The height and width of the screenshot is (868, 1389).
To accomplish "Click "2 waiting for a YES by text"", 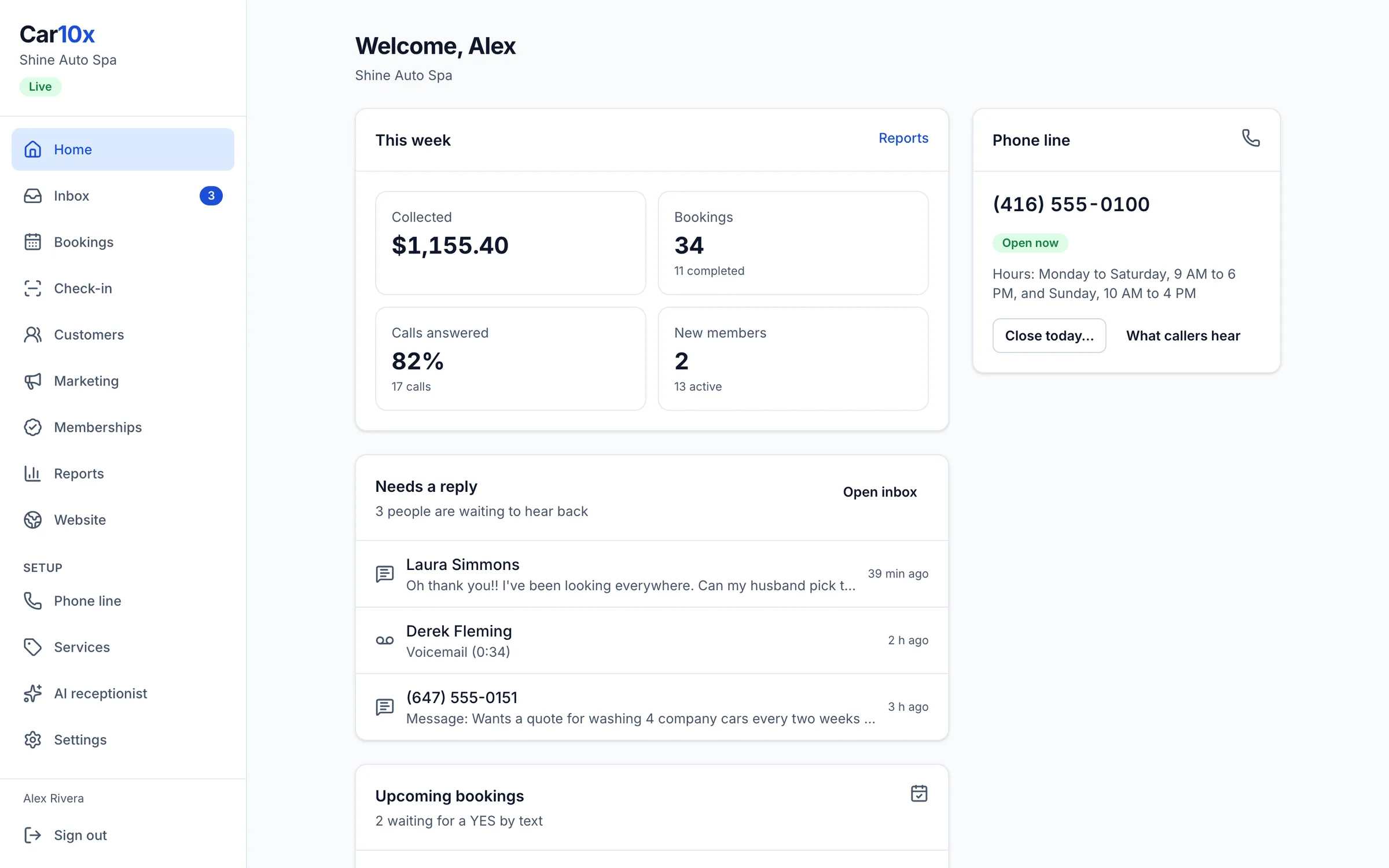I will click(x=459, y=821).
